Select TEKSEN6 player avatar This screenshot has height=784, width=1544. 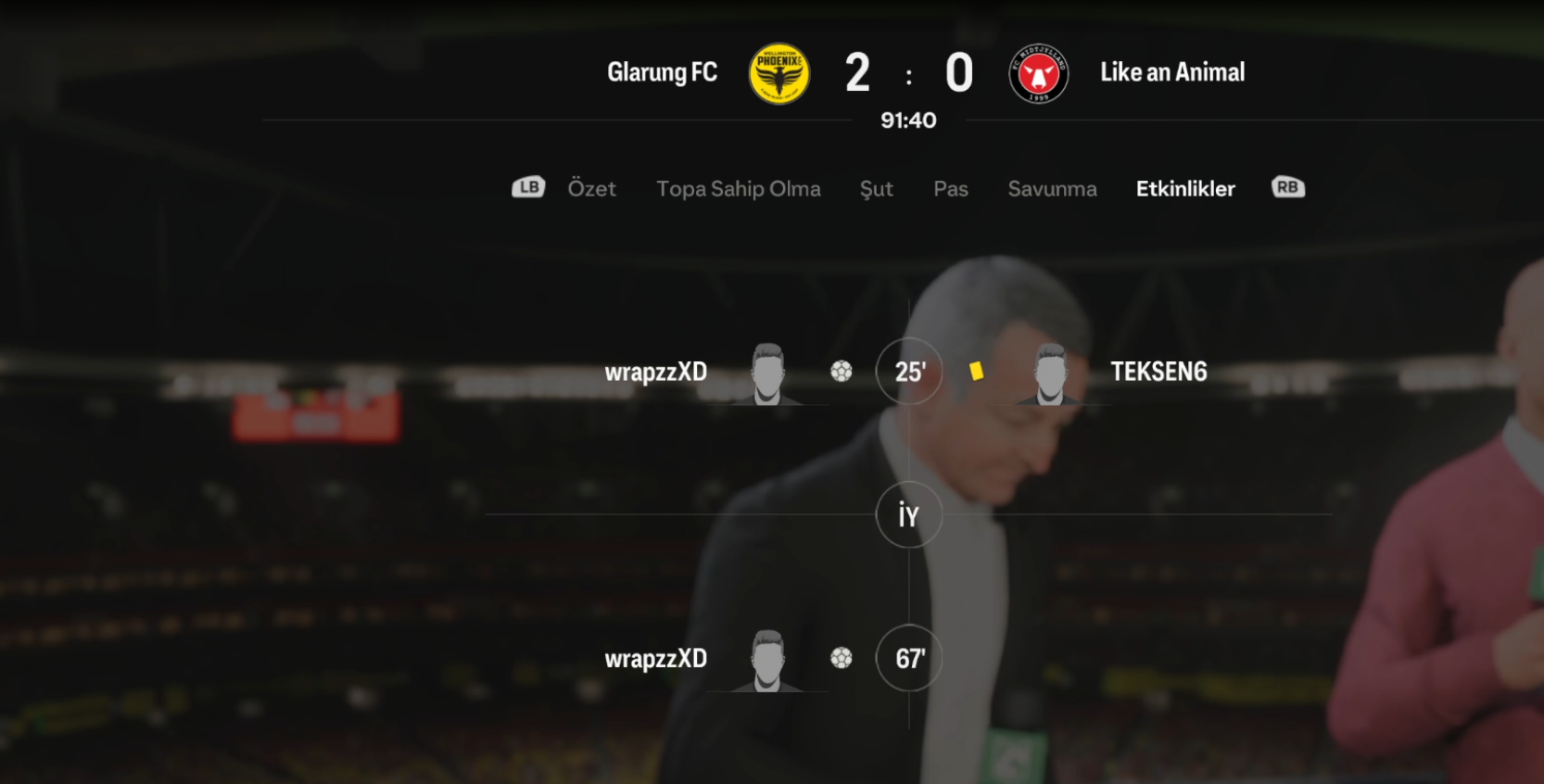(x=1050, y=373)
